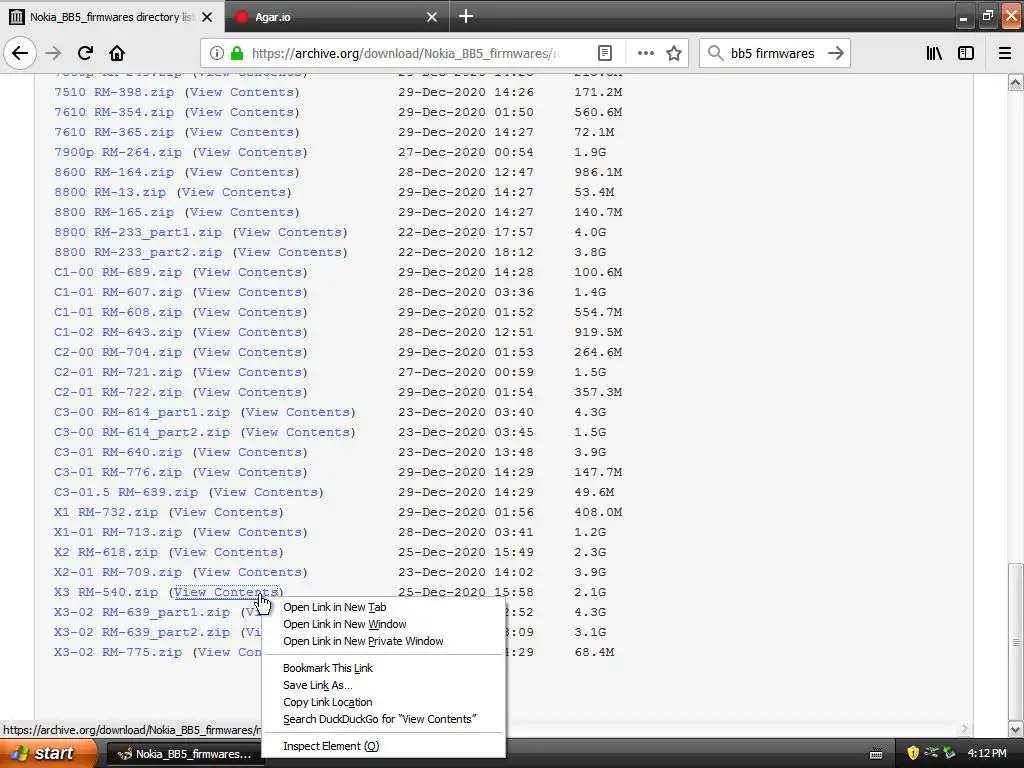1024x768 pixels.
Task: Click the green secure padlock icon
Action: tap(237, 53)
